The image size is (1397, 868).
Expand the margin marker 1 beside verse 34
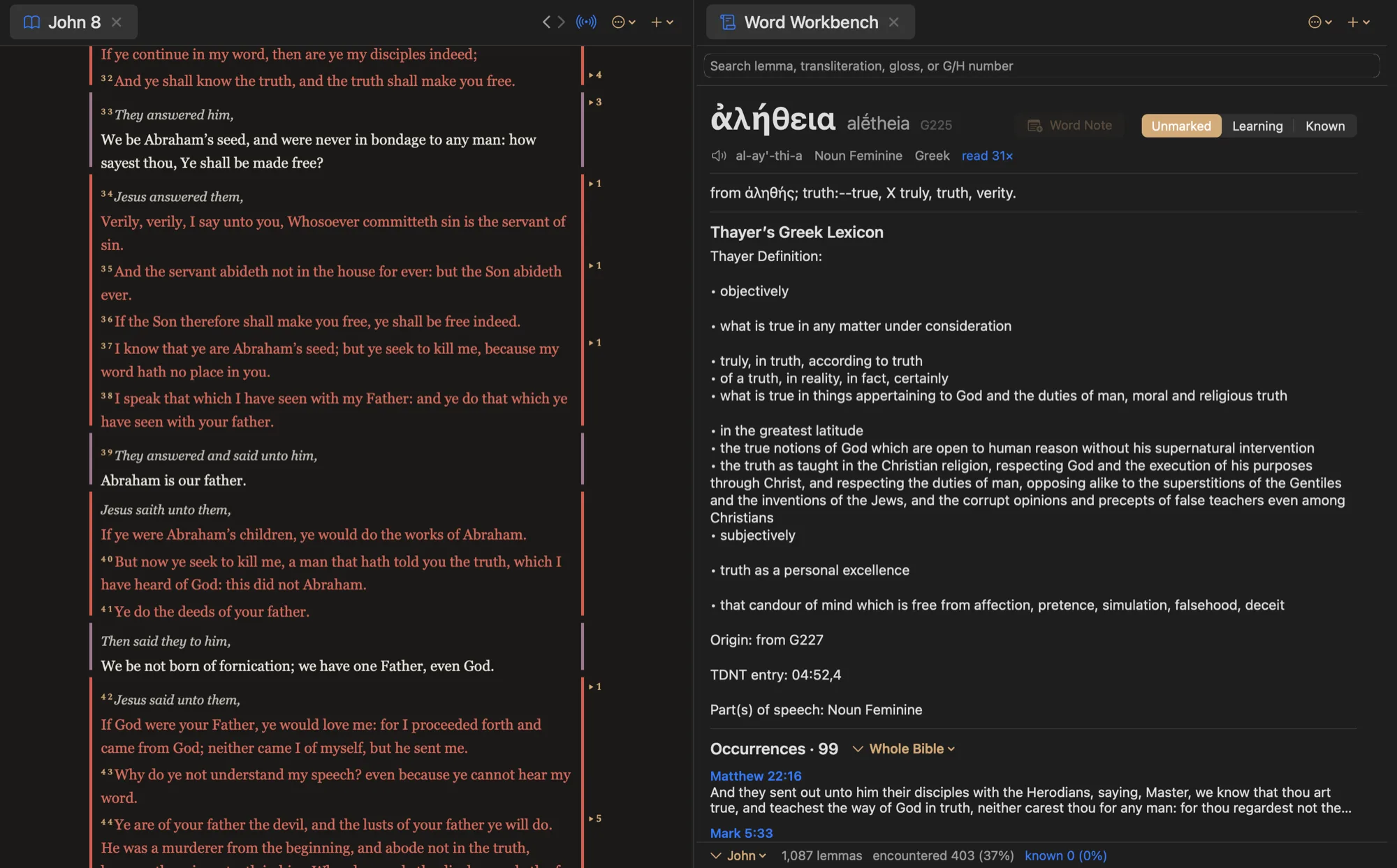coord(595,184)
